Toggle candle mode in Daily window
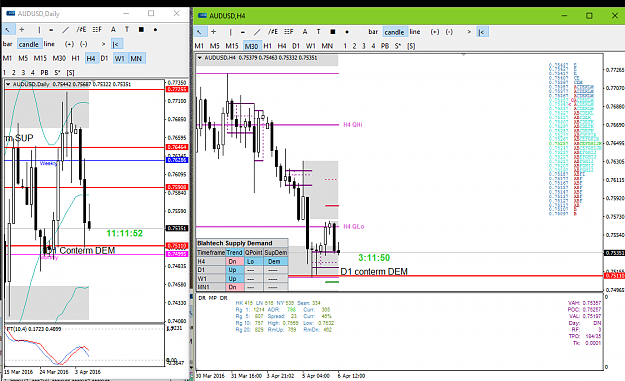Viewport: 625px width, 381px height. pos(29,44)
